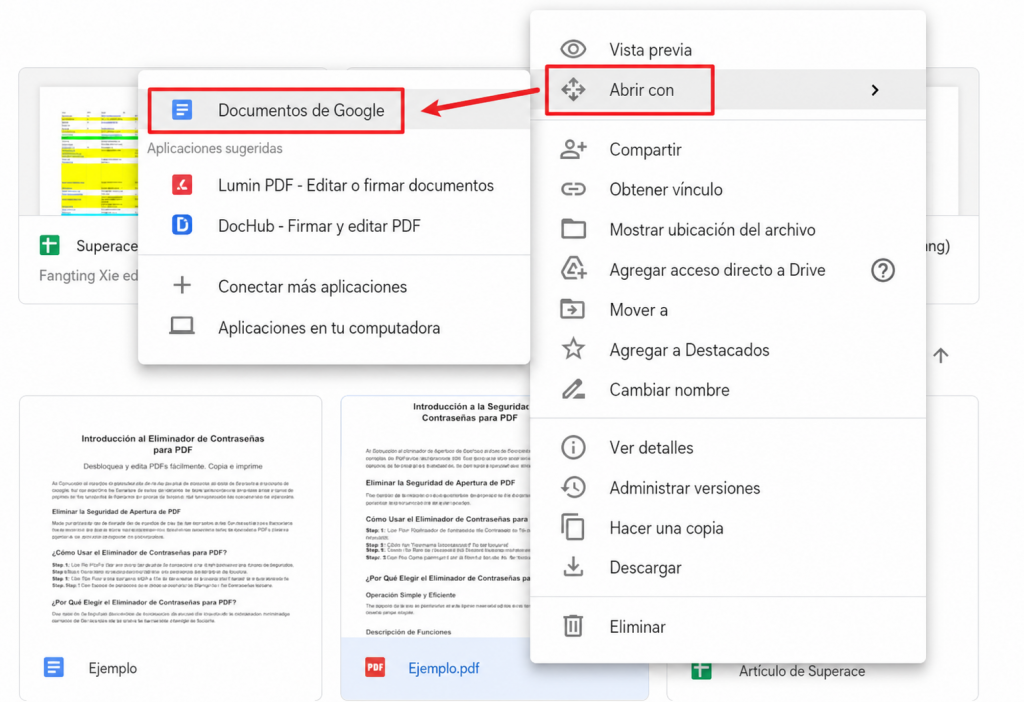Click the folder icon for Mostrar ubicación
The width and height of the screenshot is (1024, 702).
573,229
